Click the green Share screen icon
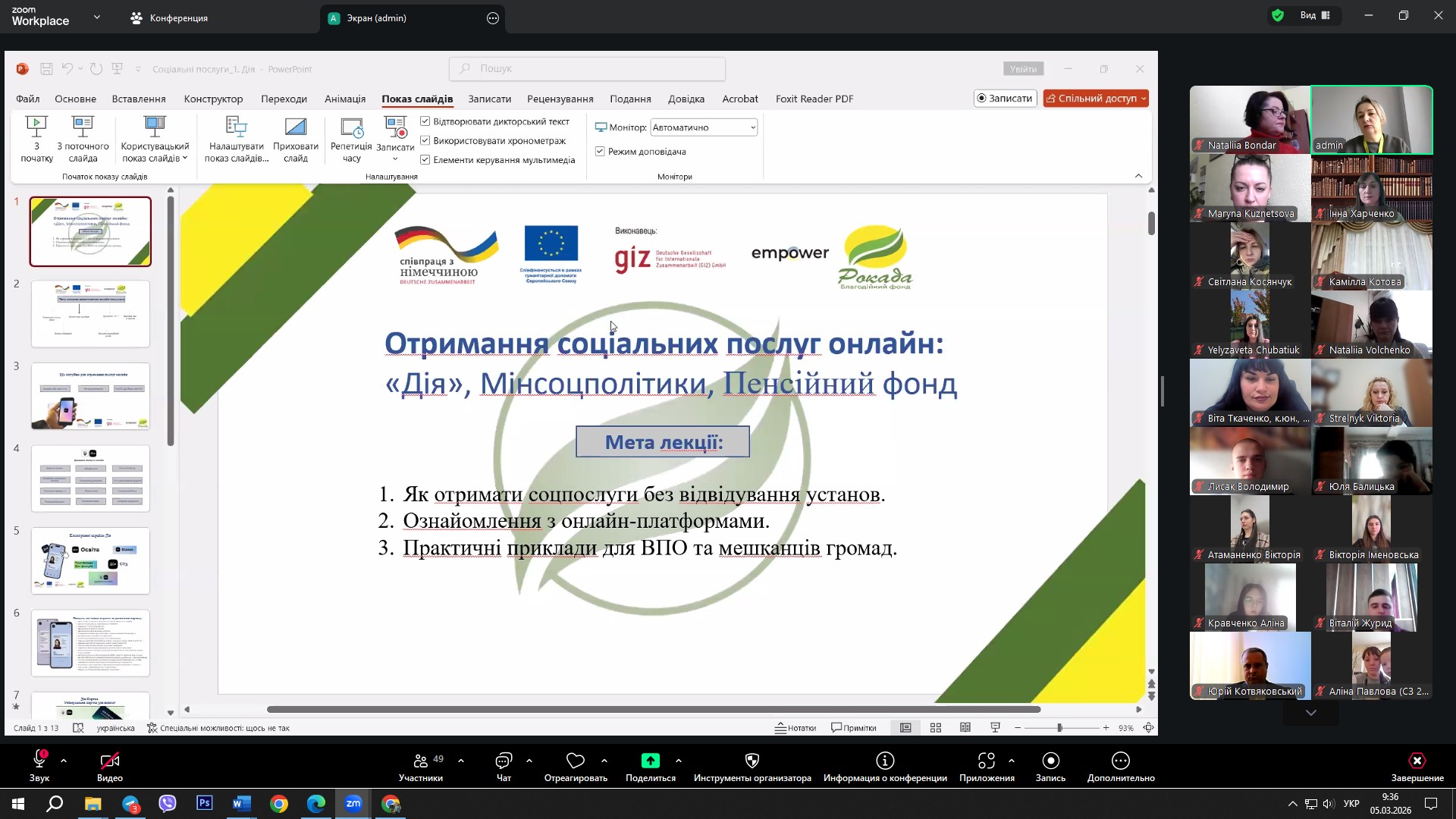 pos(650,761)
